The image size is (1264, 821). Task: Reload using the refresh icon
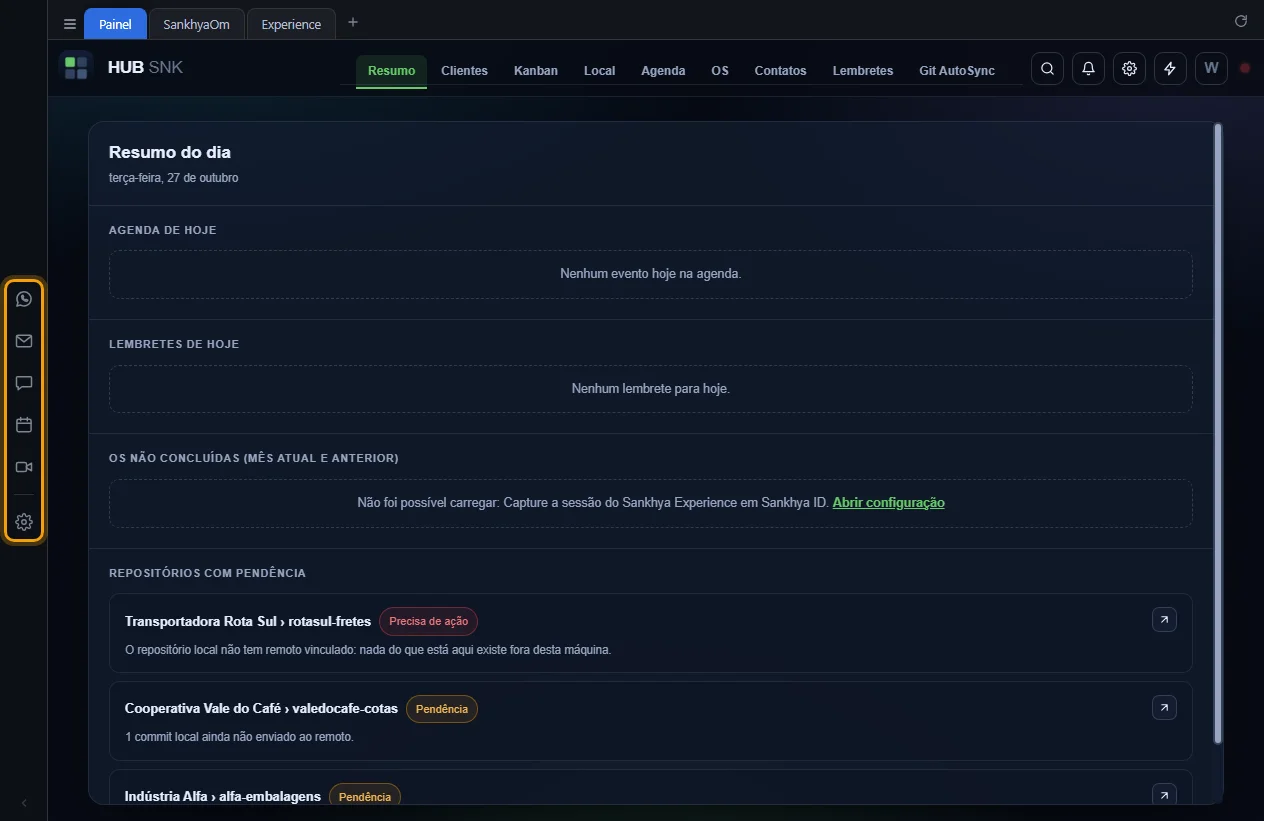click(1241, 21)
